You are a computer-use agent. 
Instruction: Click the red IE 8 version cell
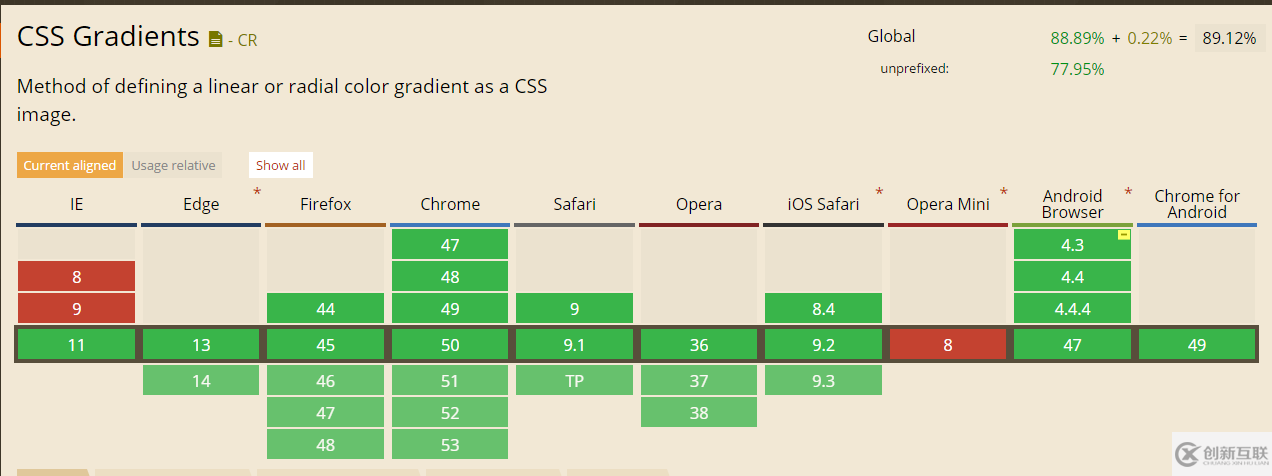pyautogui.click(x=77, y=277)
